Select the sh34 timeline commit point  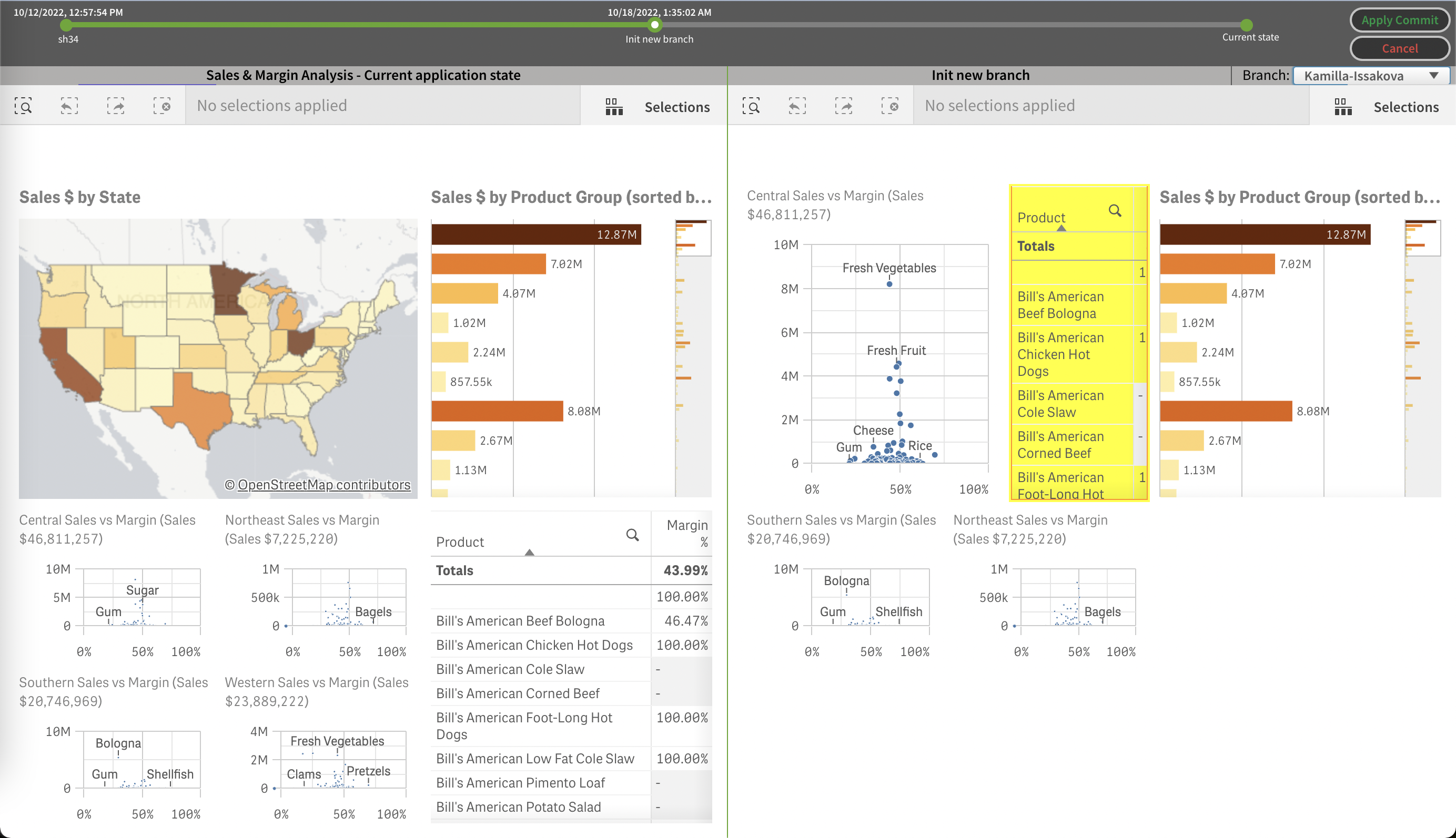pos(66,25)
